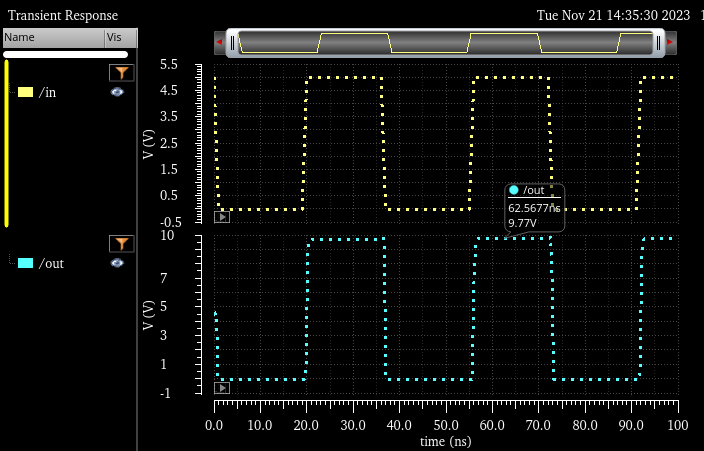
Task: Expand the play arrow in the /out strip
Action: tap(222, 387)
